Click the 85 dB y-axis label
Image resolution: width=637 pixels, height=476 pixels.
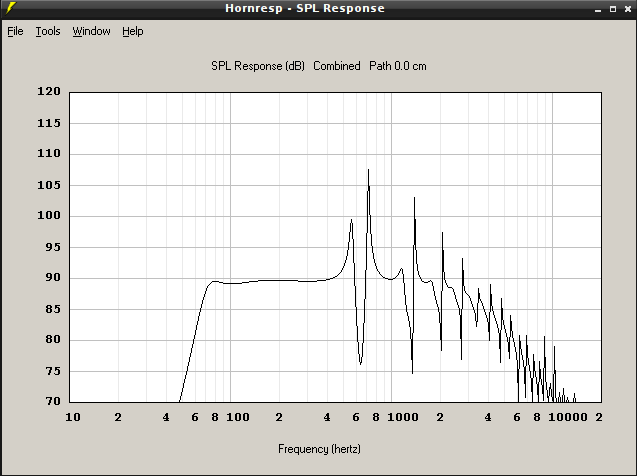[x=53, y=309]
